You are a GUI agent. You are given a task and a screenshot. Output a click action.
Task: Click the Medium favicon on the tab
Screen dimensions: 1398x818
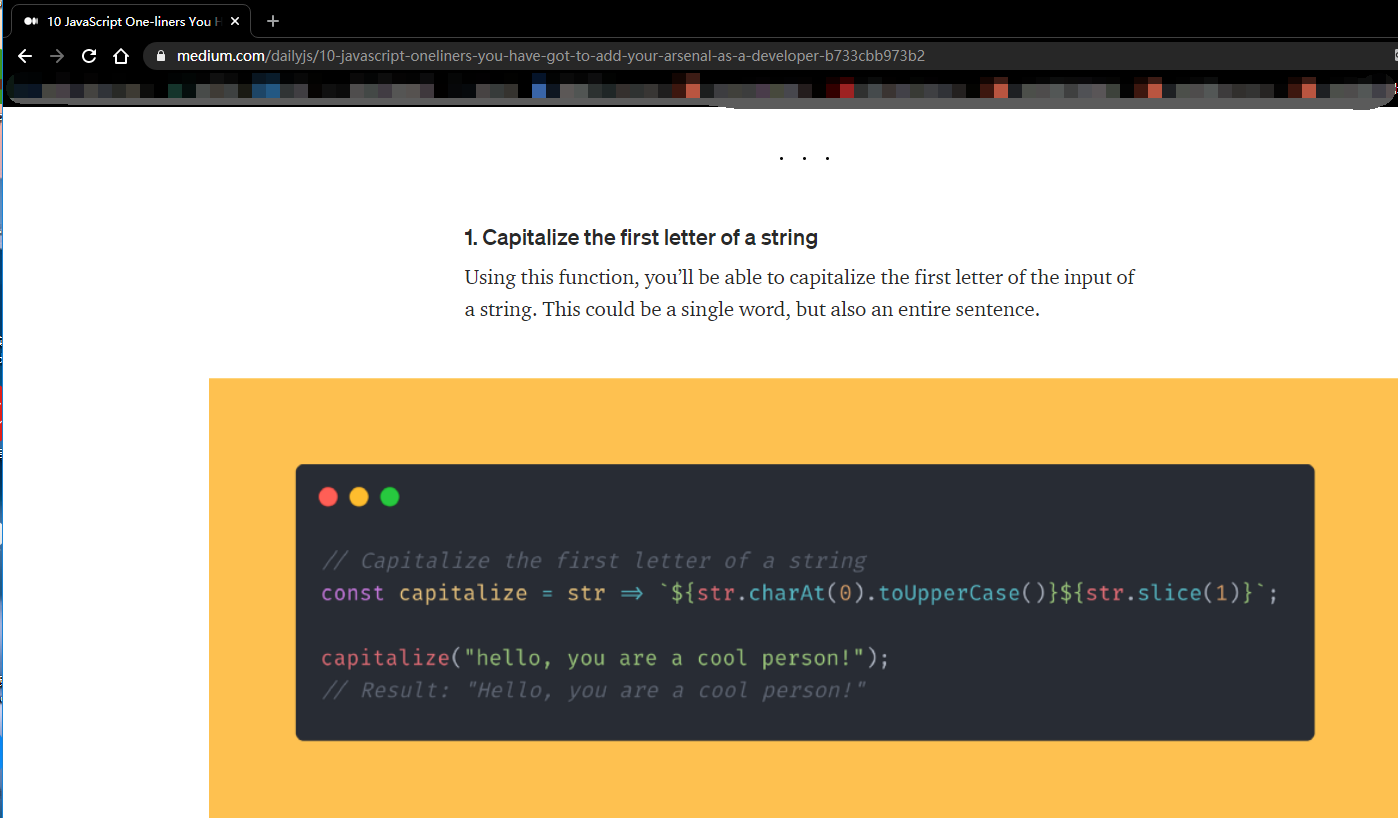[31, 21]
